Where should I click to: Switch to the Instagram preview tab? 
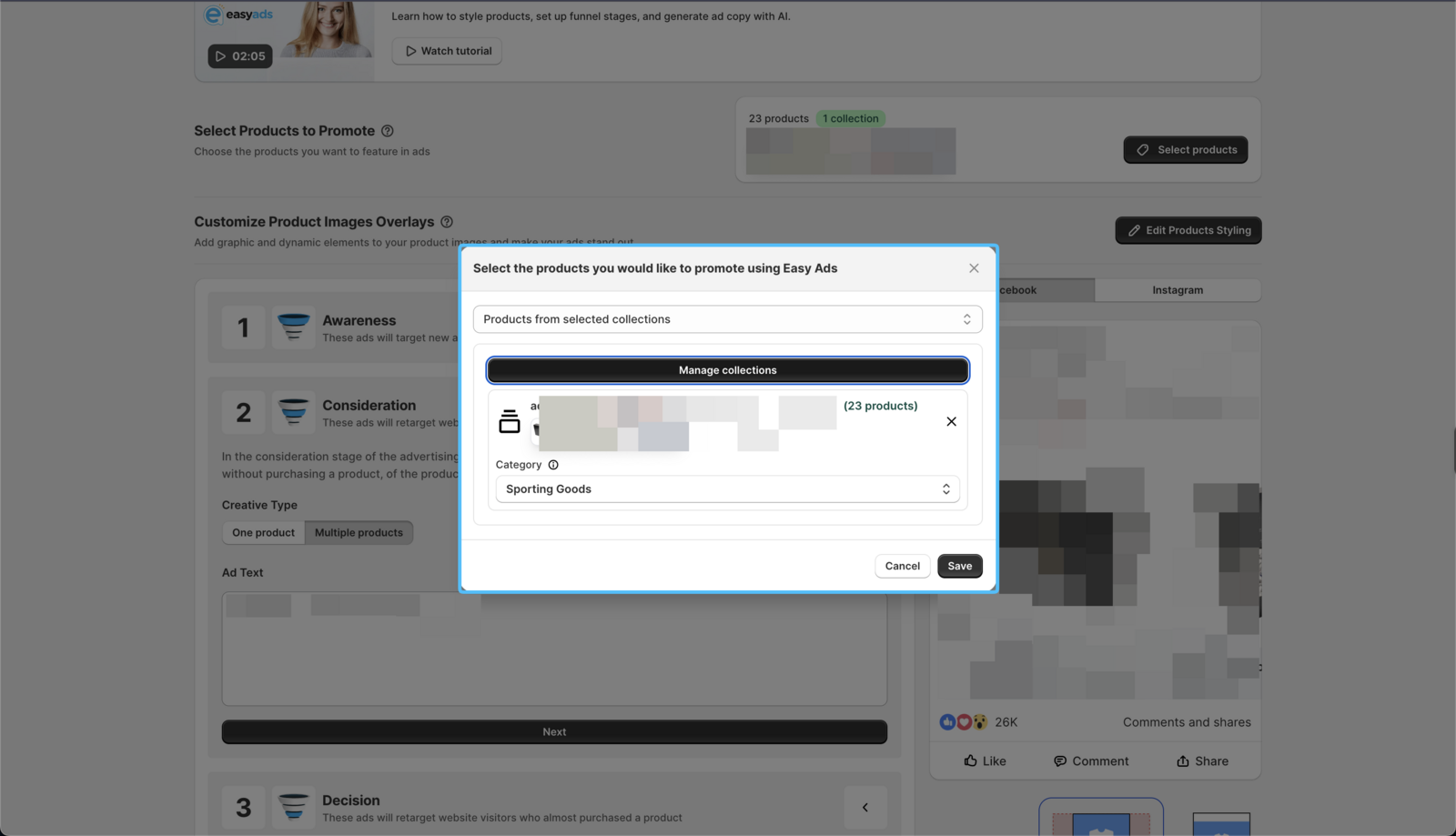(1177, 290)
